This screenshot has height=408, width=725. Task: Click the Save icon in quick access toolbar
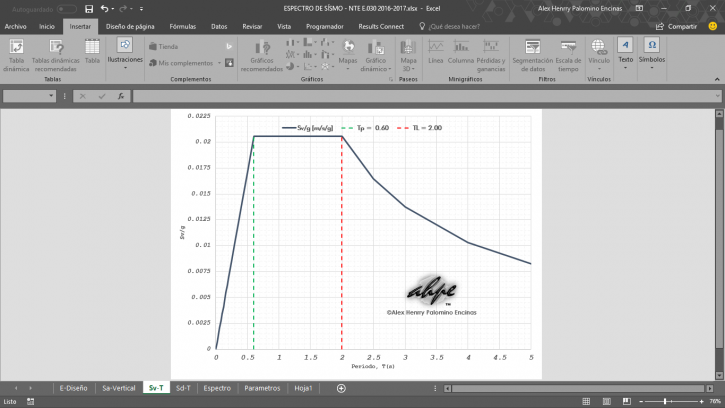(x=90, y=8)
